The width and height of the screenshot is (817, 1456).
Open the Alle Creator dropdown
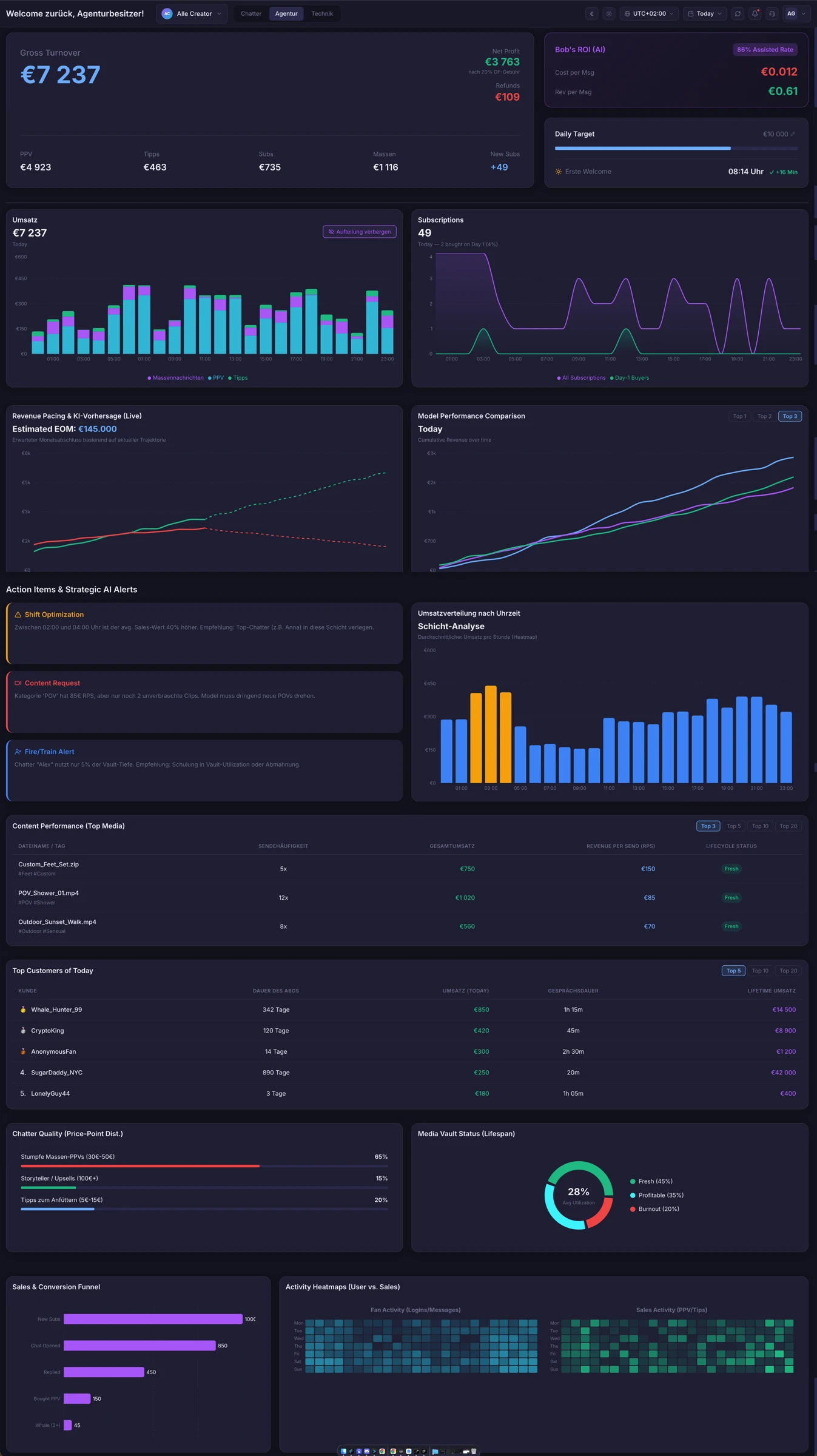click(x=192, y=13)
